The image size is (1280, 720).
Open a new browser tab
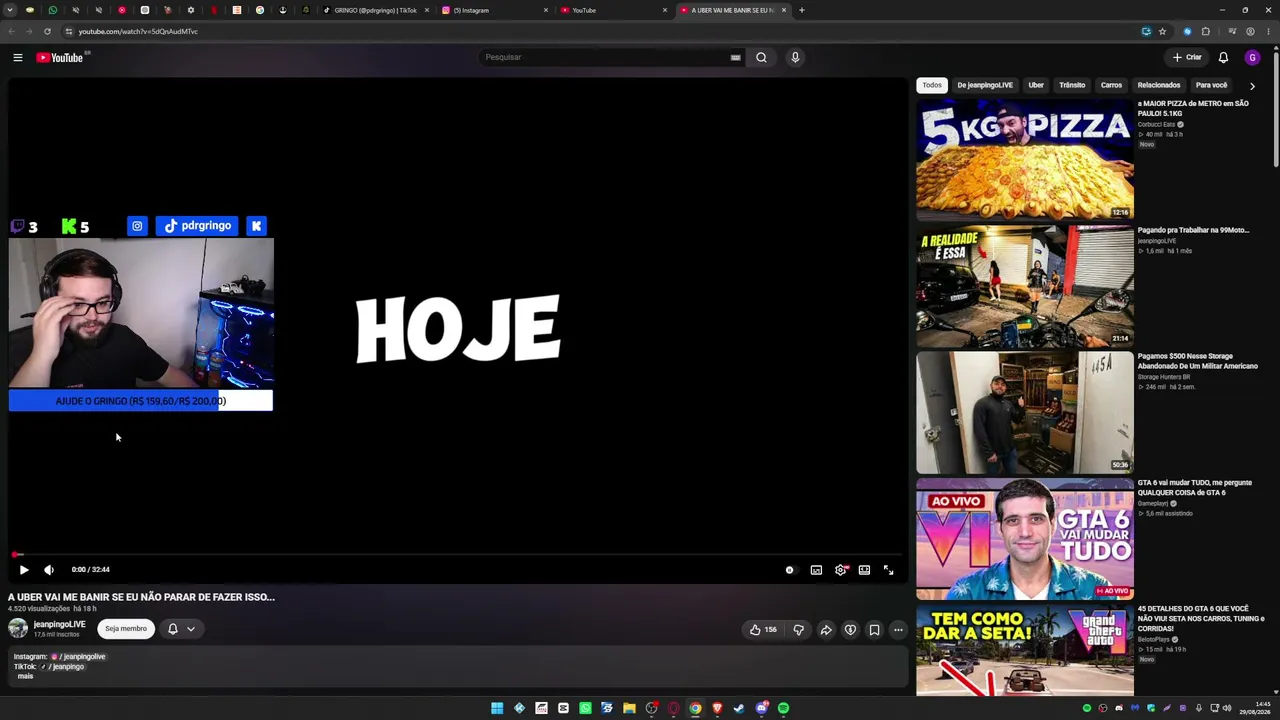click(x=802, y=10)
